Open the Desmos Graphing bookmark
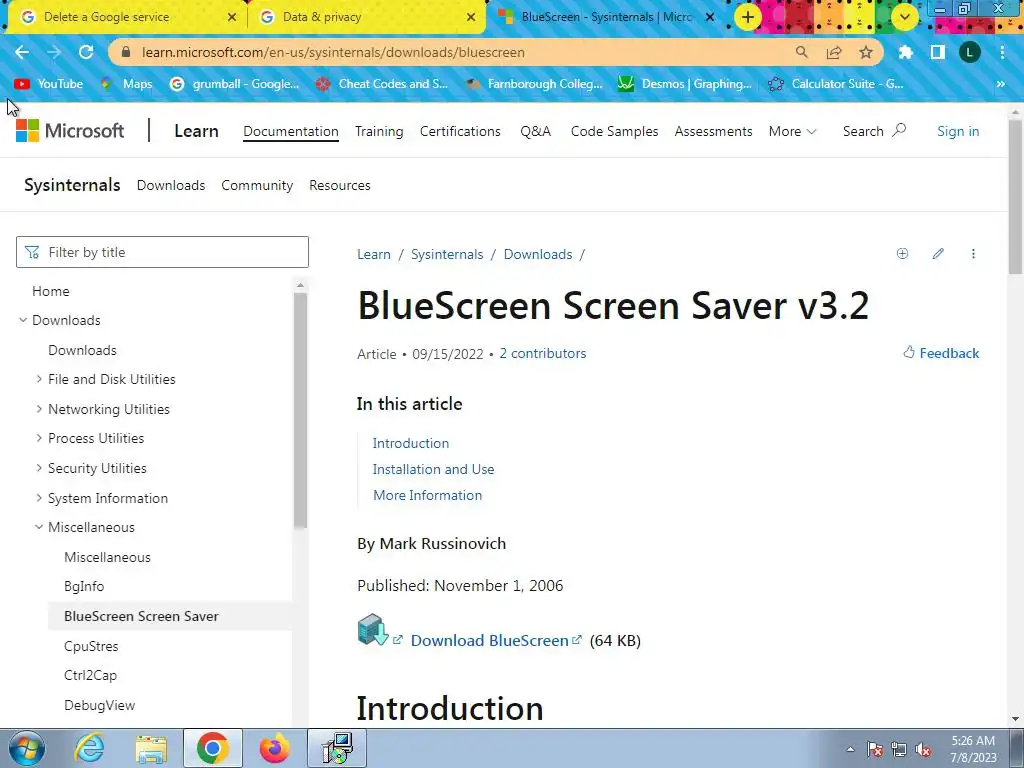This screenshot has height=768, width=1024. click(684, 84)
